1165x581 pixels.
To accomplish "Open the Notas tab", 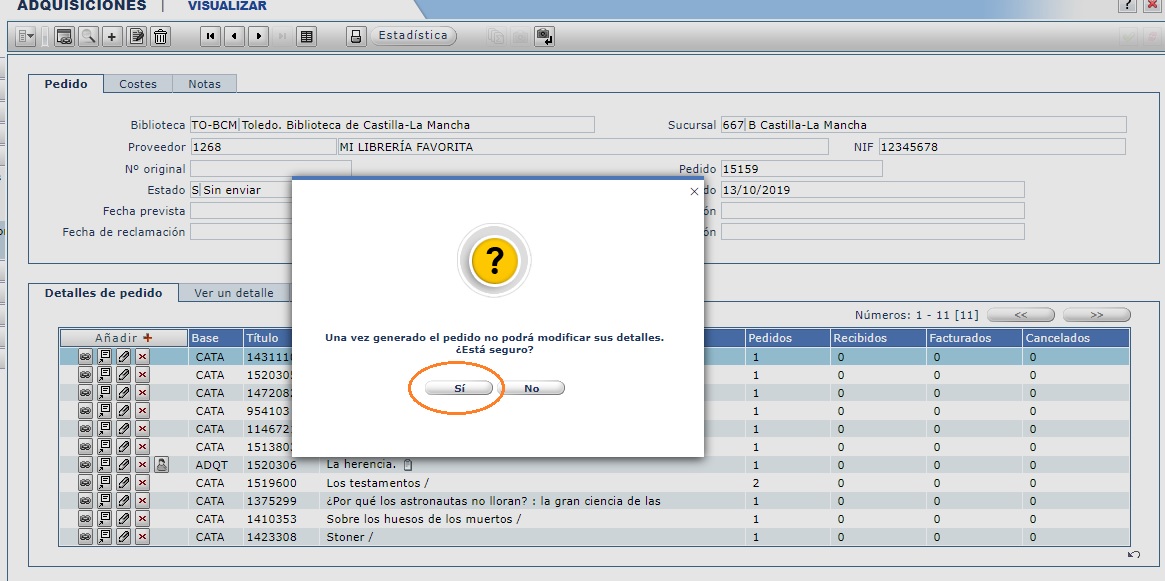I will point(204,84).
